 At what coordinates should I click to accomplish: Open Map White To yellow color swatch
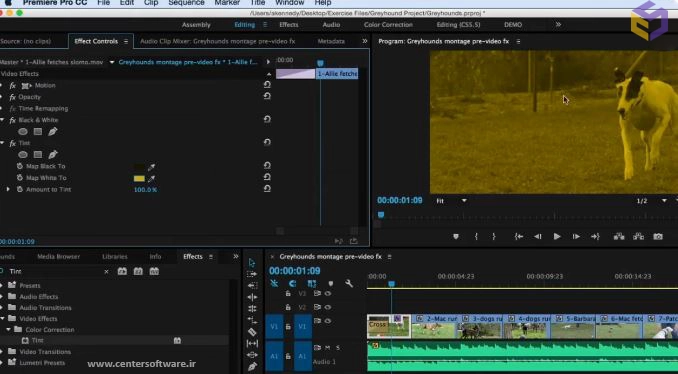[139, 178]
